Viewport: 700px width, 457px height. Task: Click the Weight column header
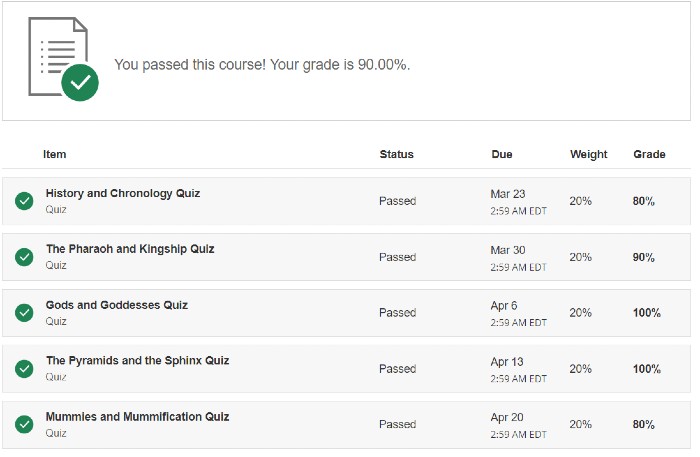coord(588,154)
